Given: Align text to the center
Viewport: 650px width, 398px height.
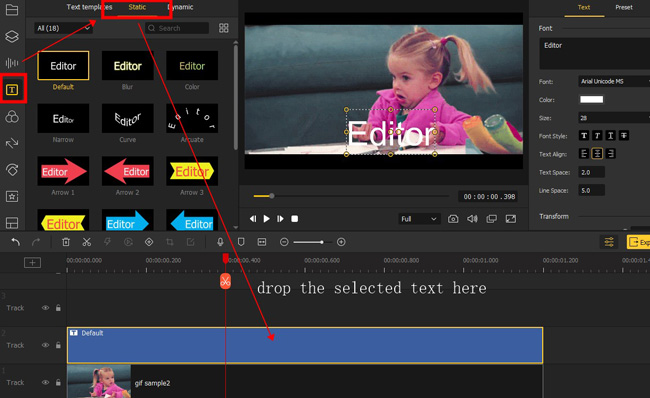Looking at the screenshot, I should pos(597,154).
